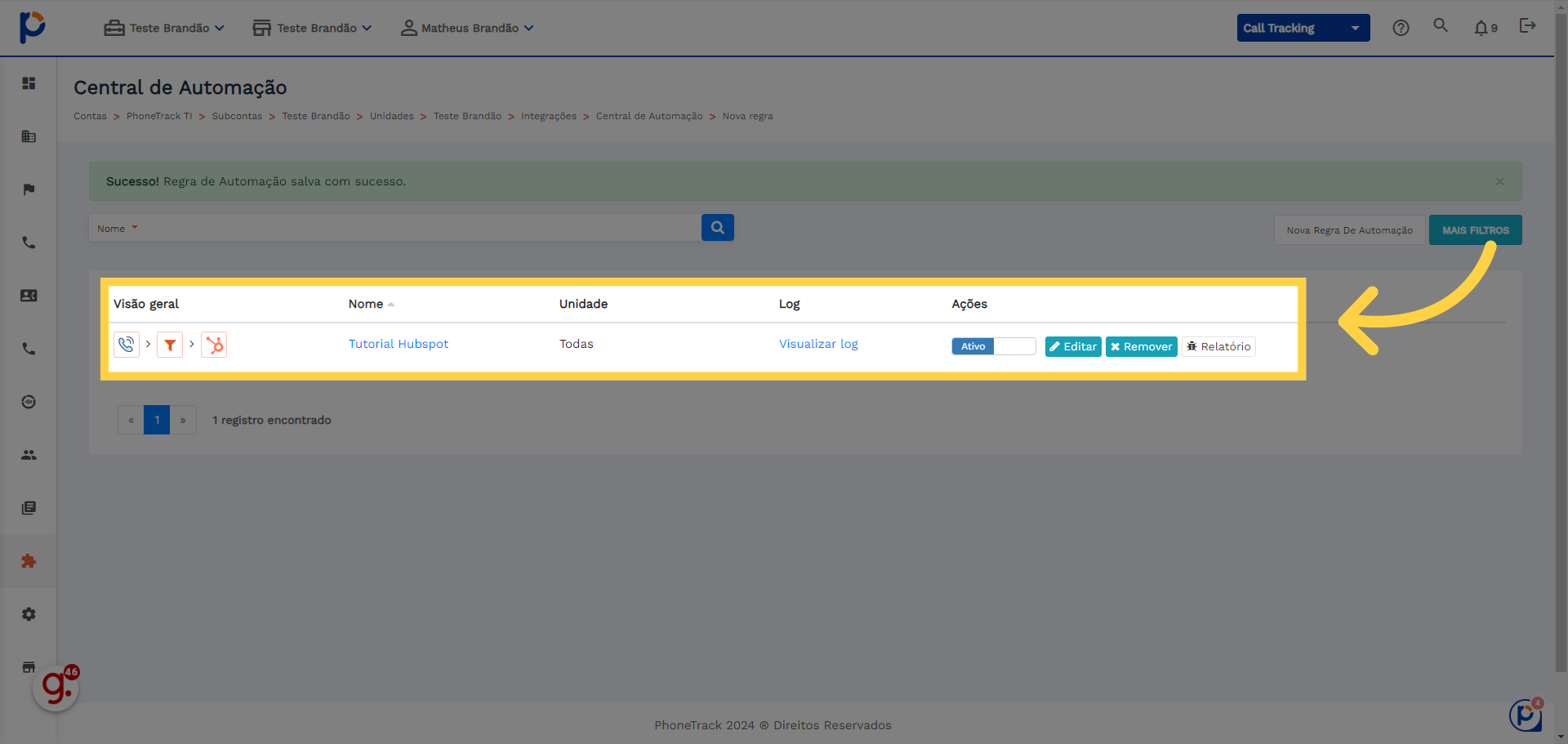Open the storefront sidebar icon
Viewport: 1568px width, 744px height.
click(x=29, y=667)
